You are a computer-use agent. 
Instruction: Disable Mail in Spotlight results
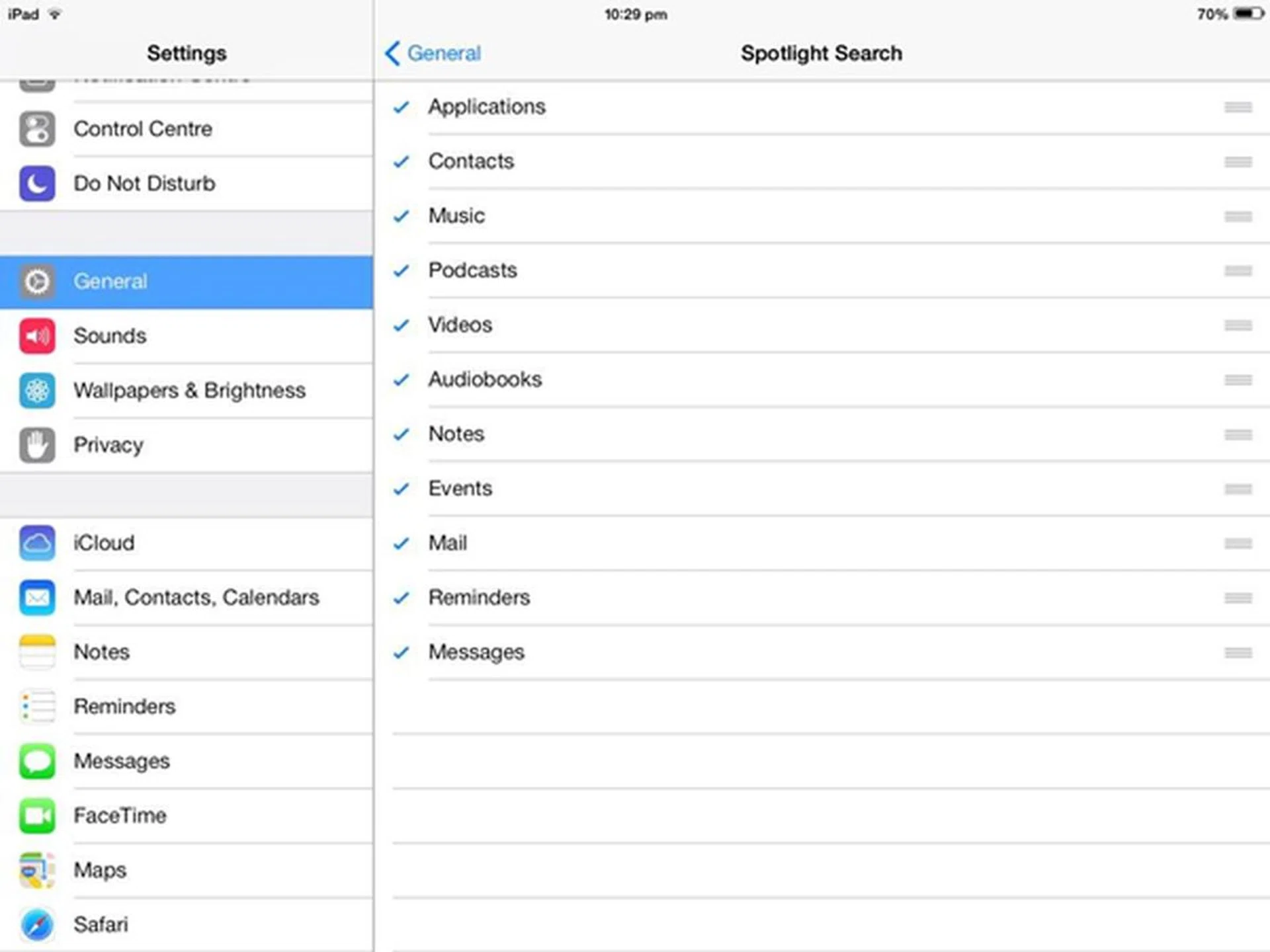point(401,543)
